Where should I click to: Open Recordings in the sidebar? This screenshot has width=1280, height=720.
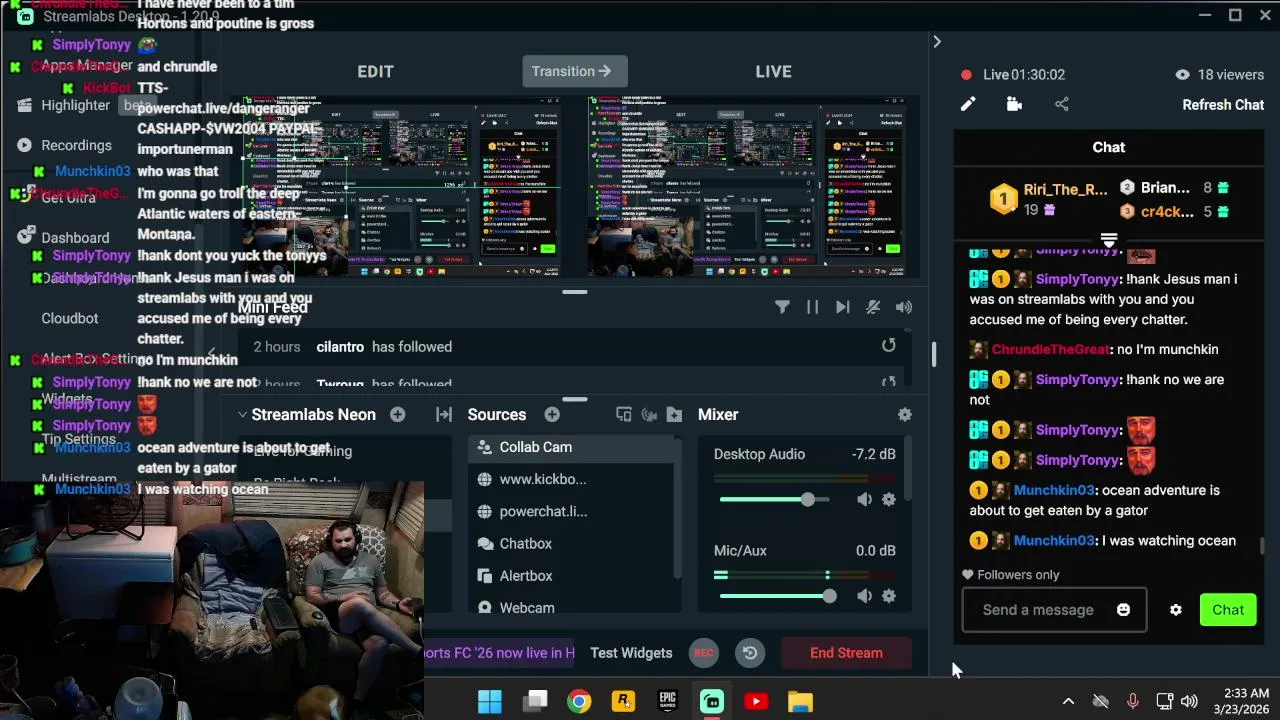(x=76, y=145)
